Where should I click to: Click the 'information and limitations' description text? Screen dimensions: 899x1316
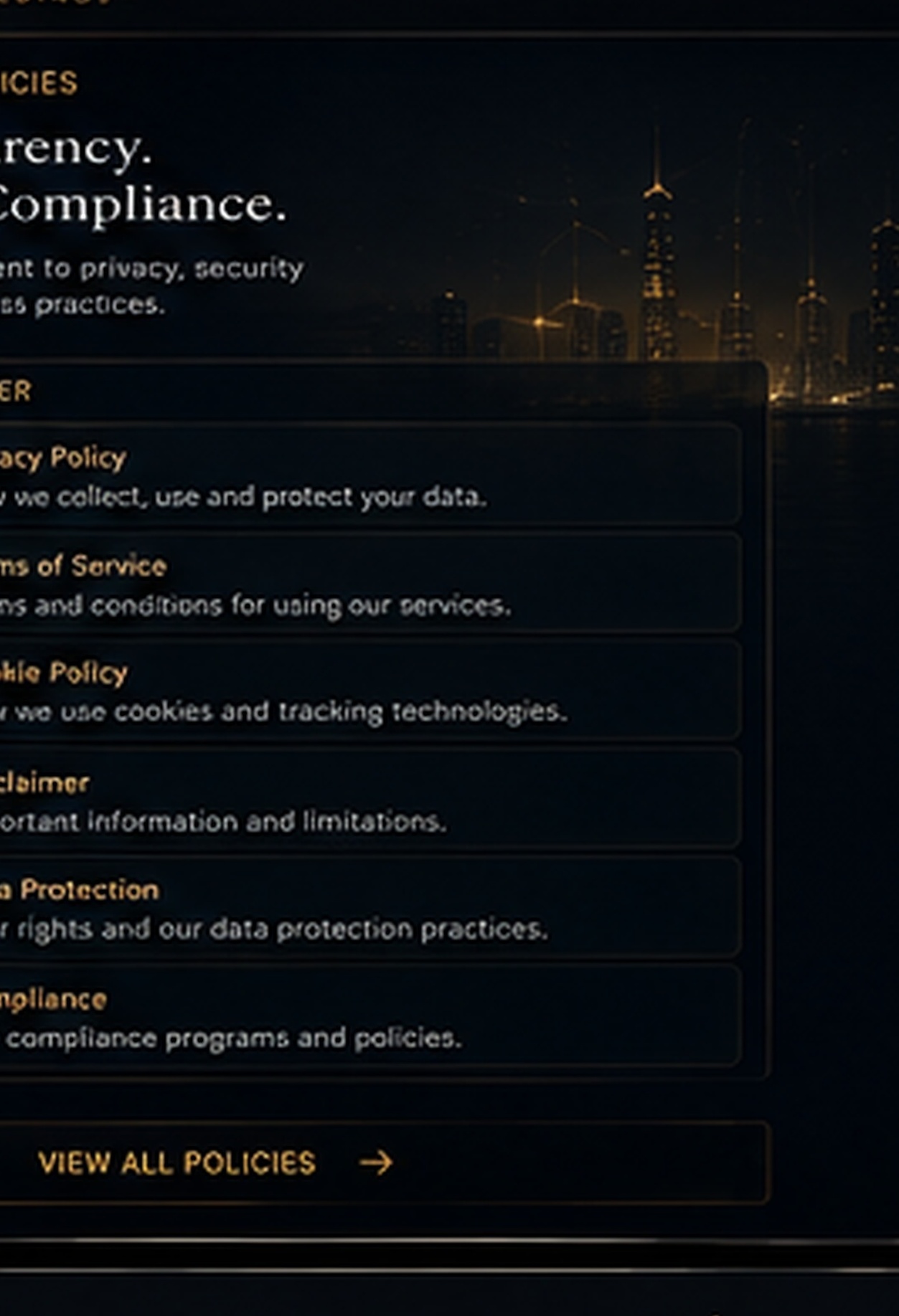pos(223,821)
